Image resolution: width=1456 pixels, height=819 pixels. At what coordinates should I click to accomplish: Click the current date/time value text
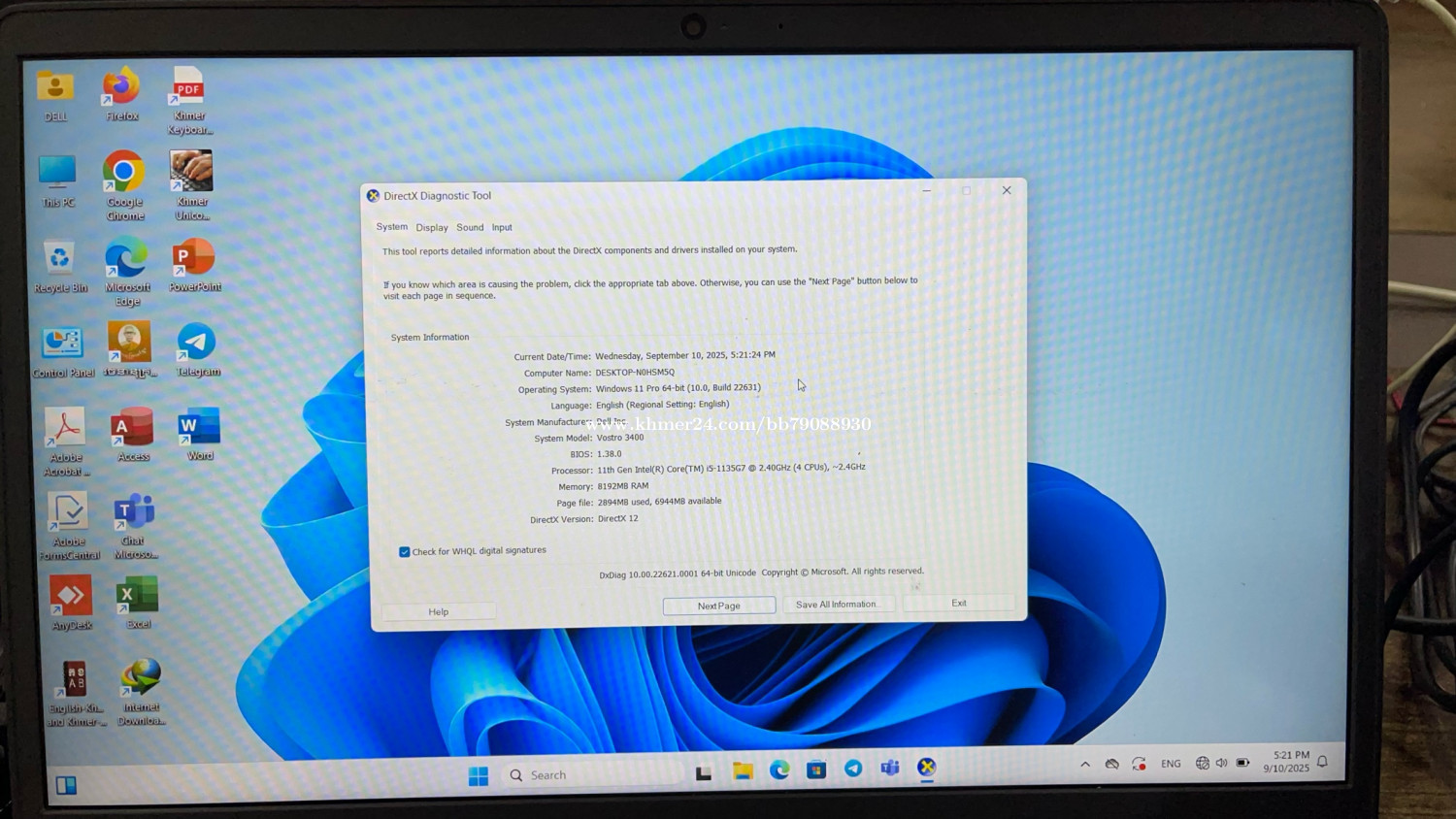[x=685, y=355]
